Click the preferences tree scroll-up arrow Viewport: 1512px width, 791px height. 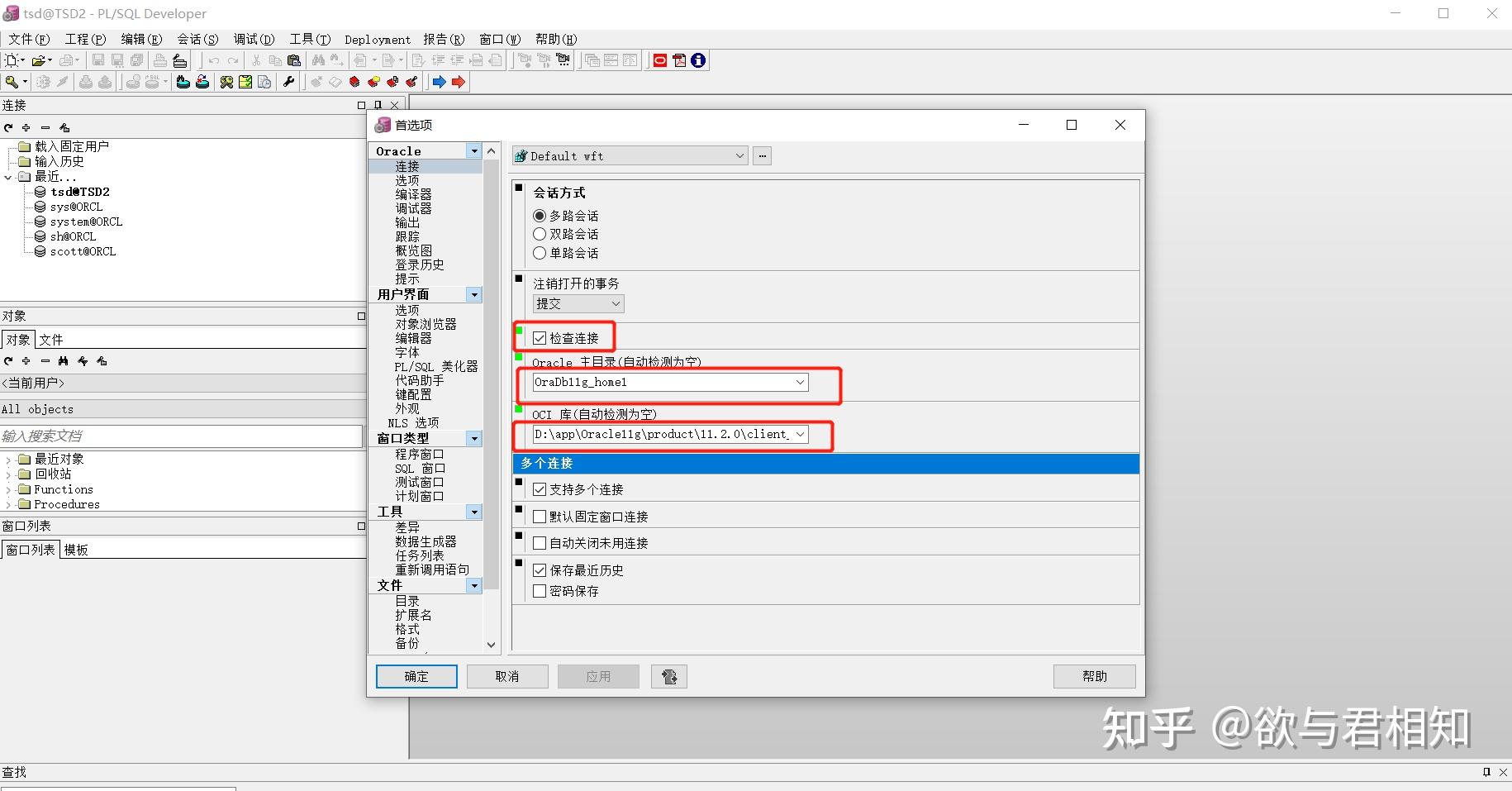pos(492,151)
